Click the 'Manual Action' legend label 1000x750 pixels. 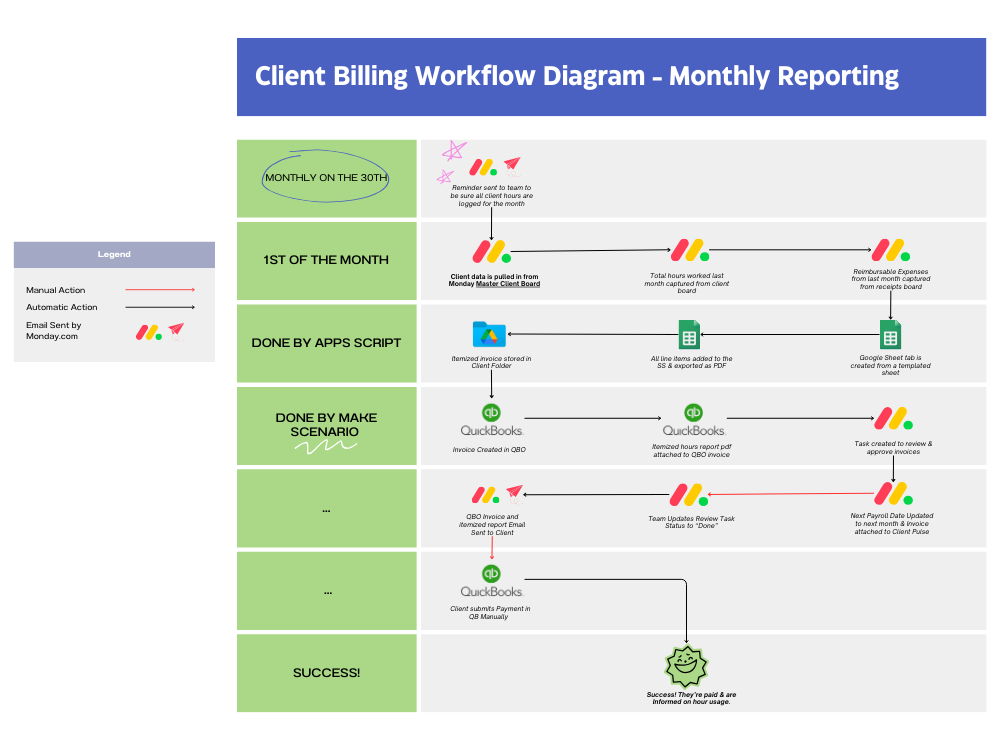click(x=55, y=290)
